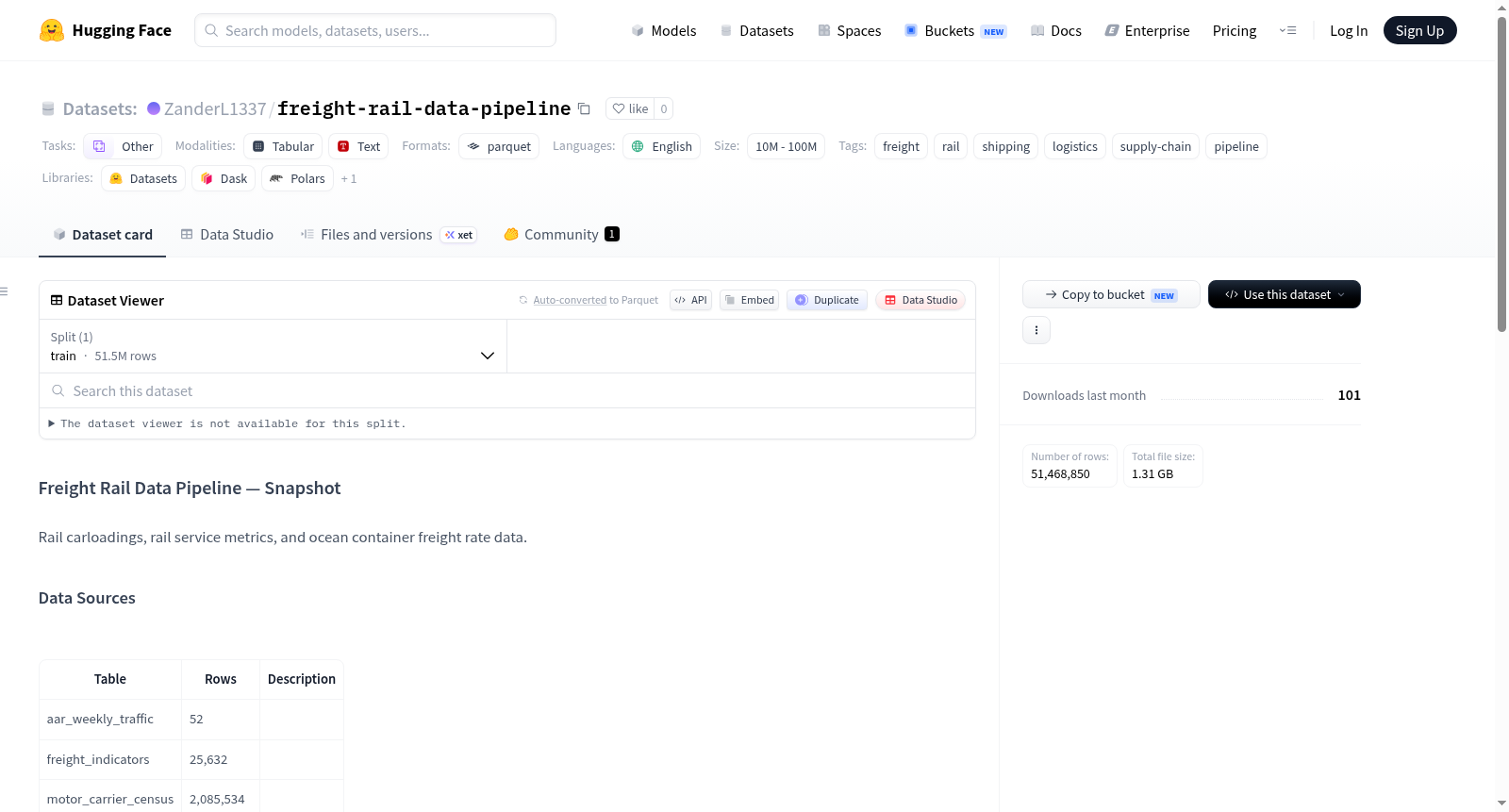Screen dimensions: 1509x812
Task: Open Buckets in the top navigation
Action: click(955, 30)
